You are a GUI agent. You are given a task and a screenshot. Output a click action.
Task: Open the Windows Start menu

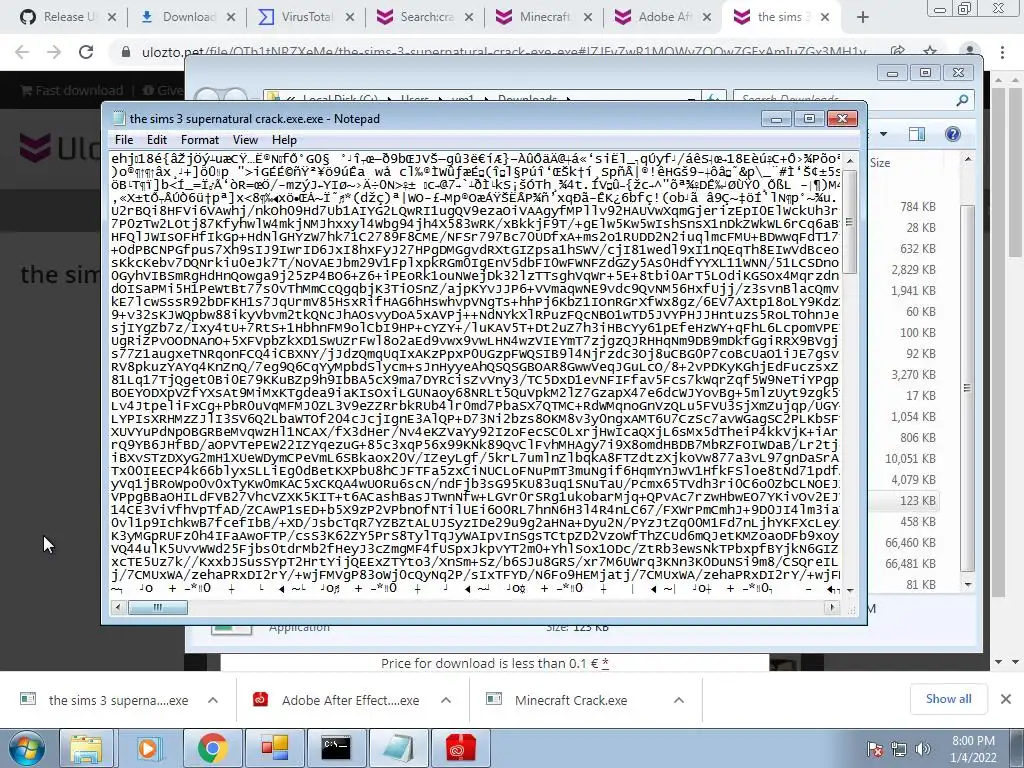pyautogui.click(x=26, y=748)
